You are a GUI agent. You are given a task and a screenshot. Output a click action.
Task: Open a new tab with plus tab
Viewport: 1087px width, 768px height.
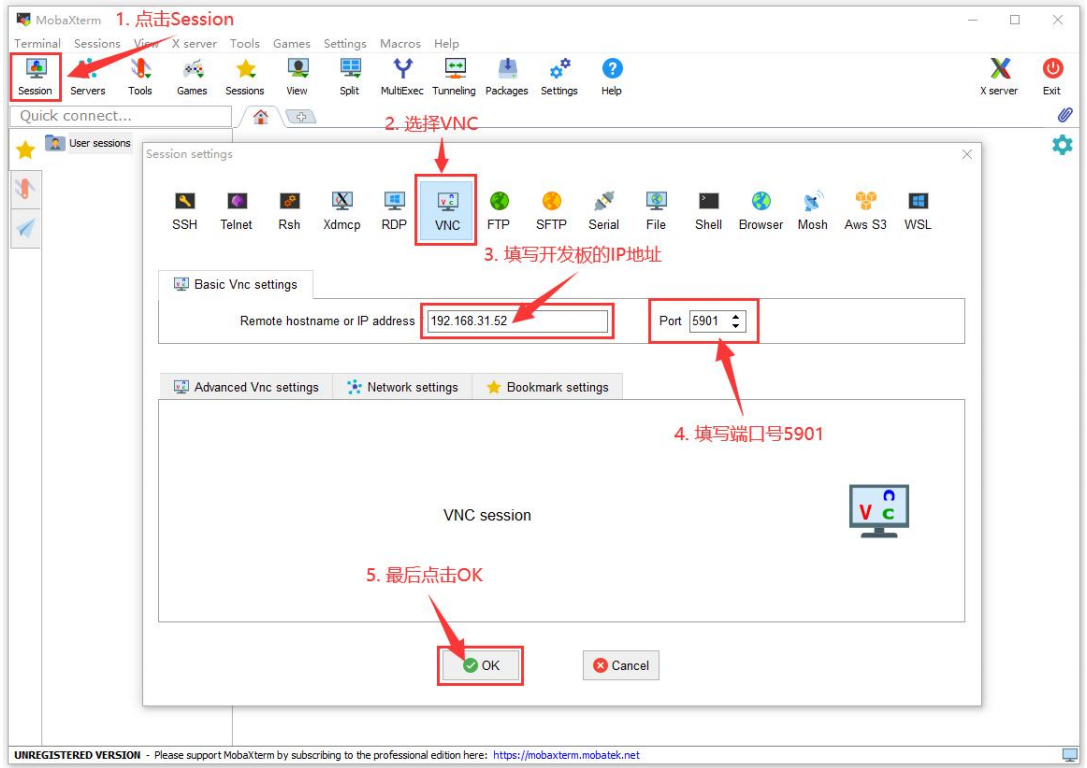click(x=301, y=116)
